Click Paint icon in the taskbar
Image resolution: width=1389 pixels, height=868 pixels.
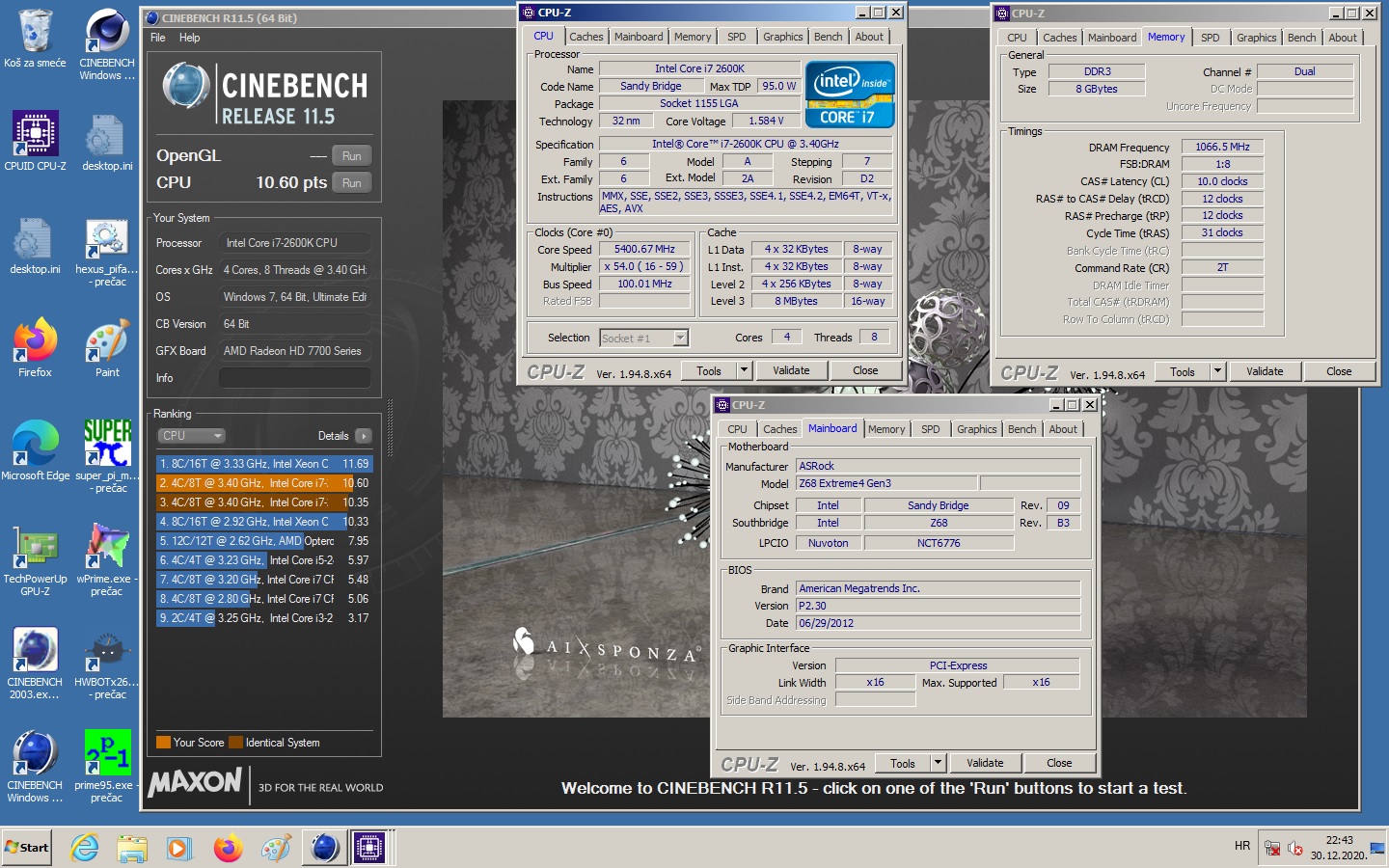[276, 848]
